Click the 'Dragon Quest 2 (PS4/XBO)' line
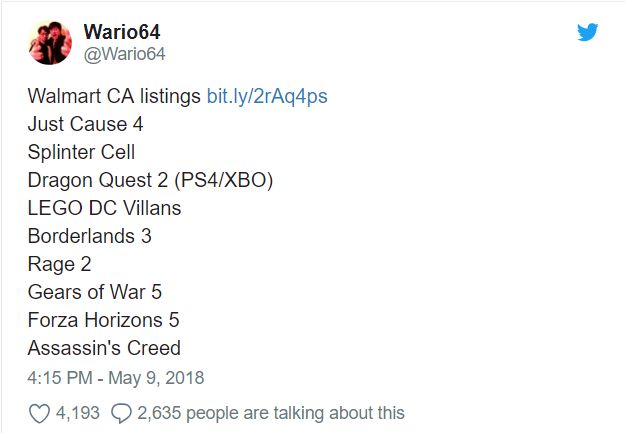 coord(150,181)
